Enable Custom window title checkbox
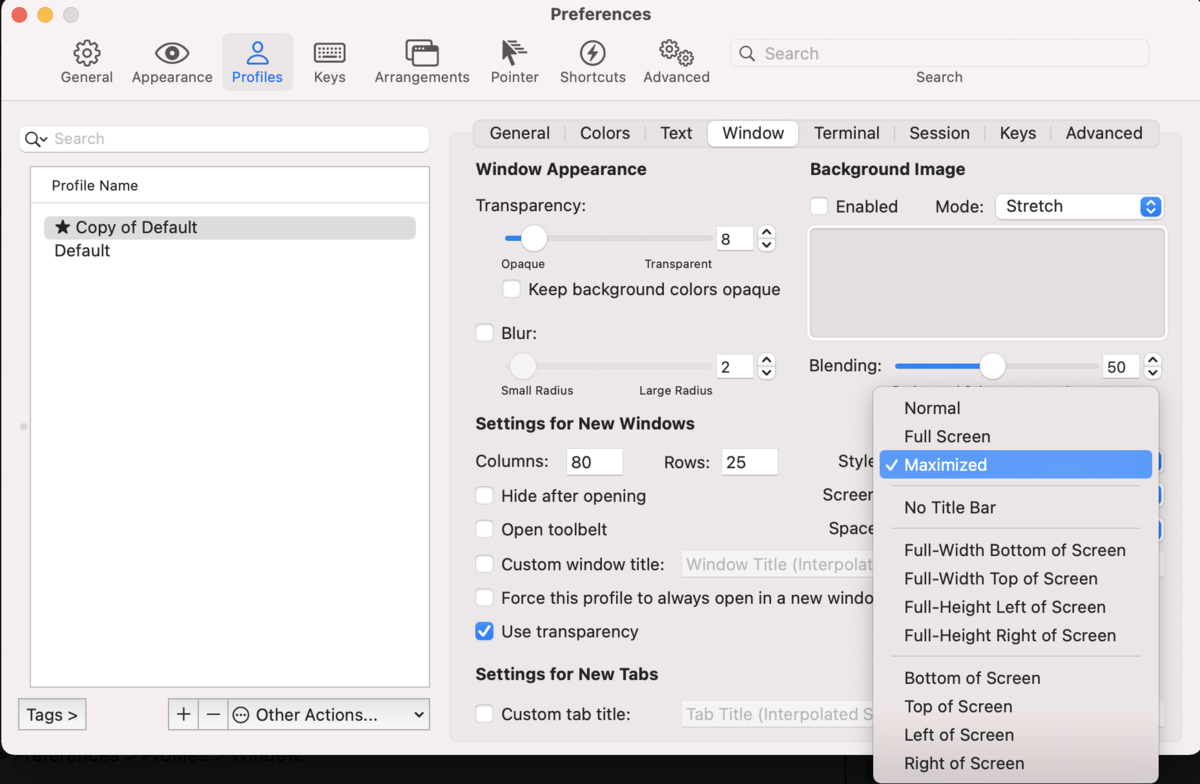The image size is (1200, 784). coord(484,564)
